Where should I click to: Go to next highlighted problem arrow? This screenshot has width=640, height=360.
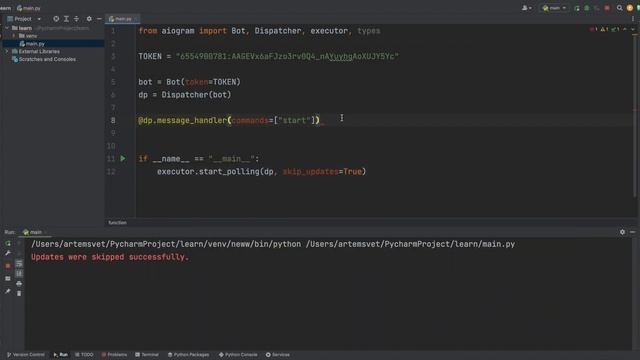click(x=633, y=29)
